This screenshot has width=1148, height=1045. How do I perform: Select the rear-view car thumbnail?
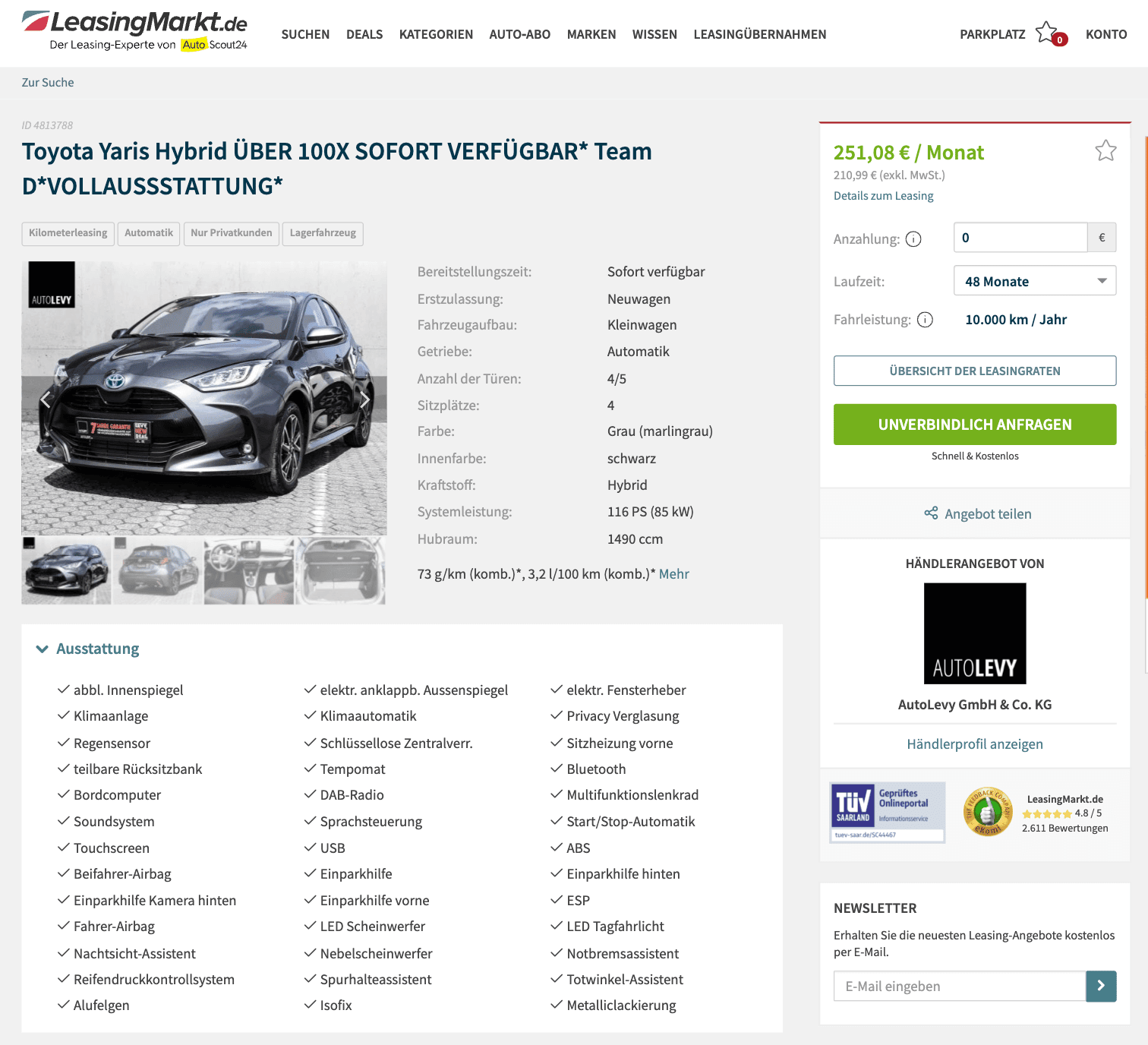point(158,570)
